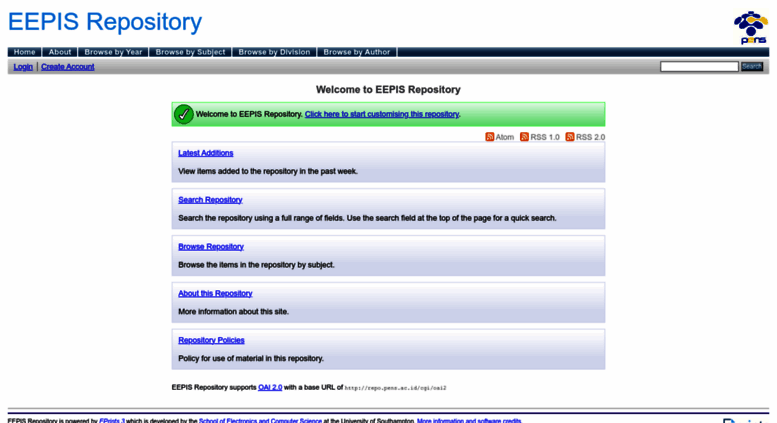
Task: Open the EEPIS Repository title heading
Action: tap(105, 22)
